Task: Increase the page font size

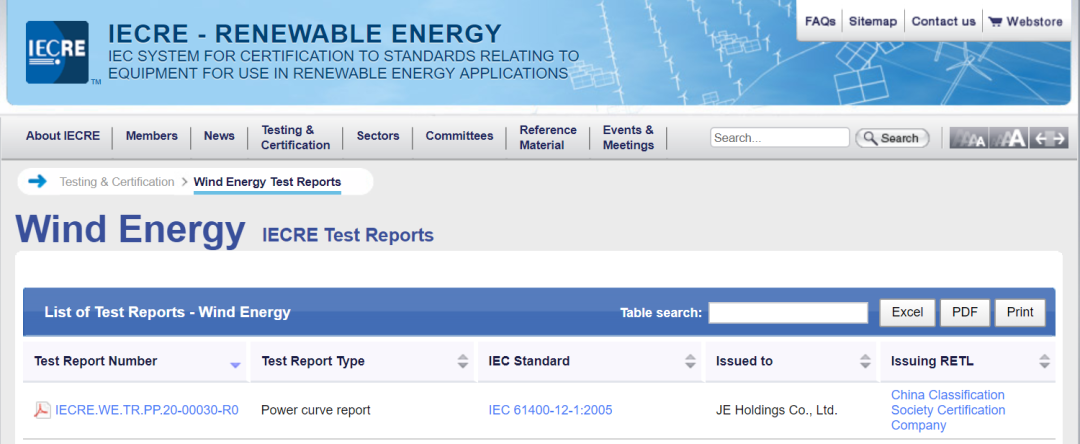Action: 1009,138
